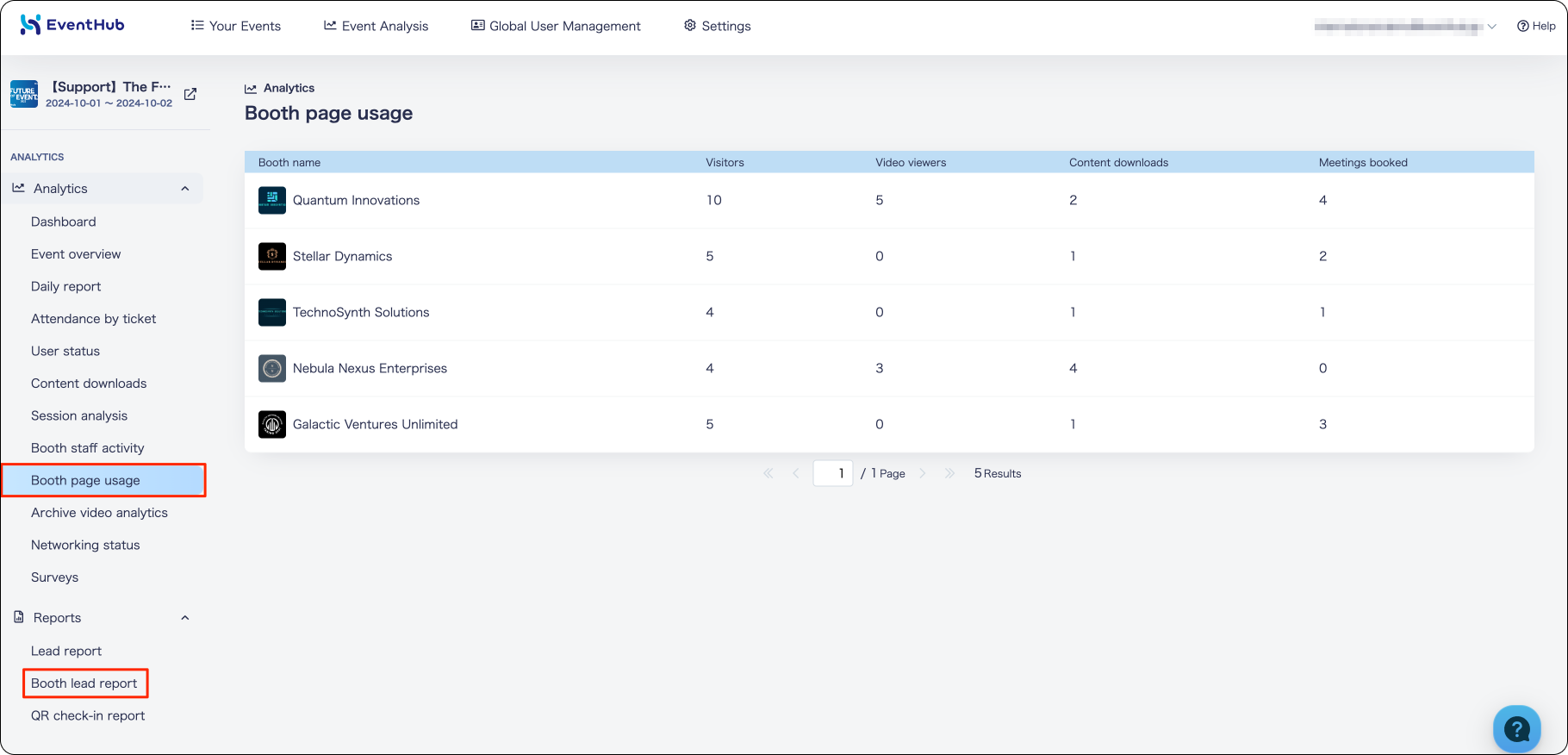Click the event thumbnail in sidebar
This screenshot has width=1568, height=755.
tap(24, 94)
